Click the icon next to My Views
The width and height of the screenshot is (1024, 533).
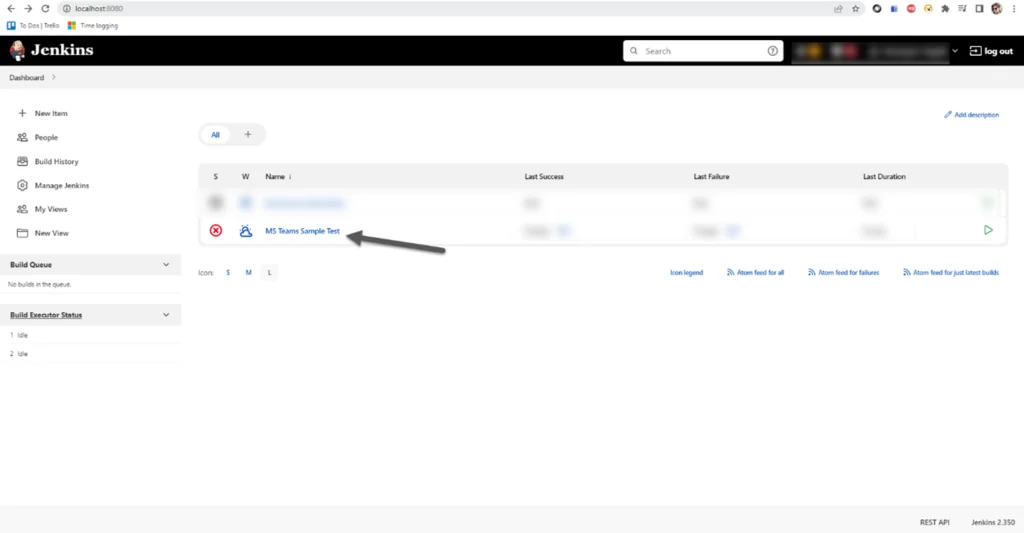[22, 209]
